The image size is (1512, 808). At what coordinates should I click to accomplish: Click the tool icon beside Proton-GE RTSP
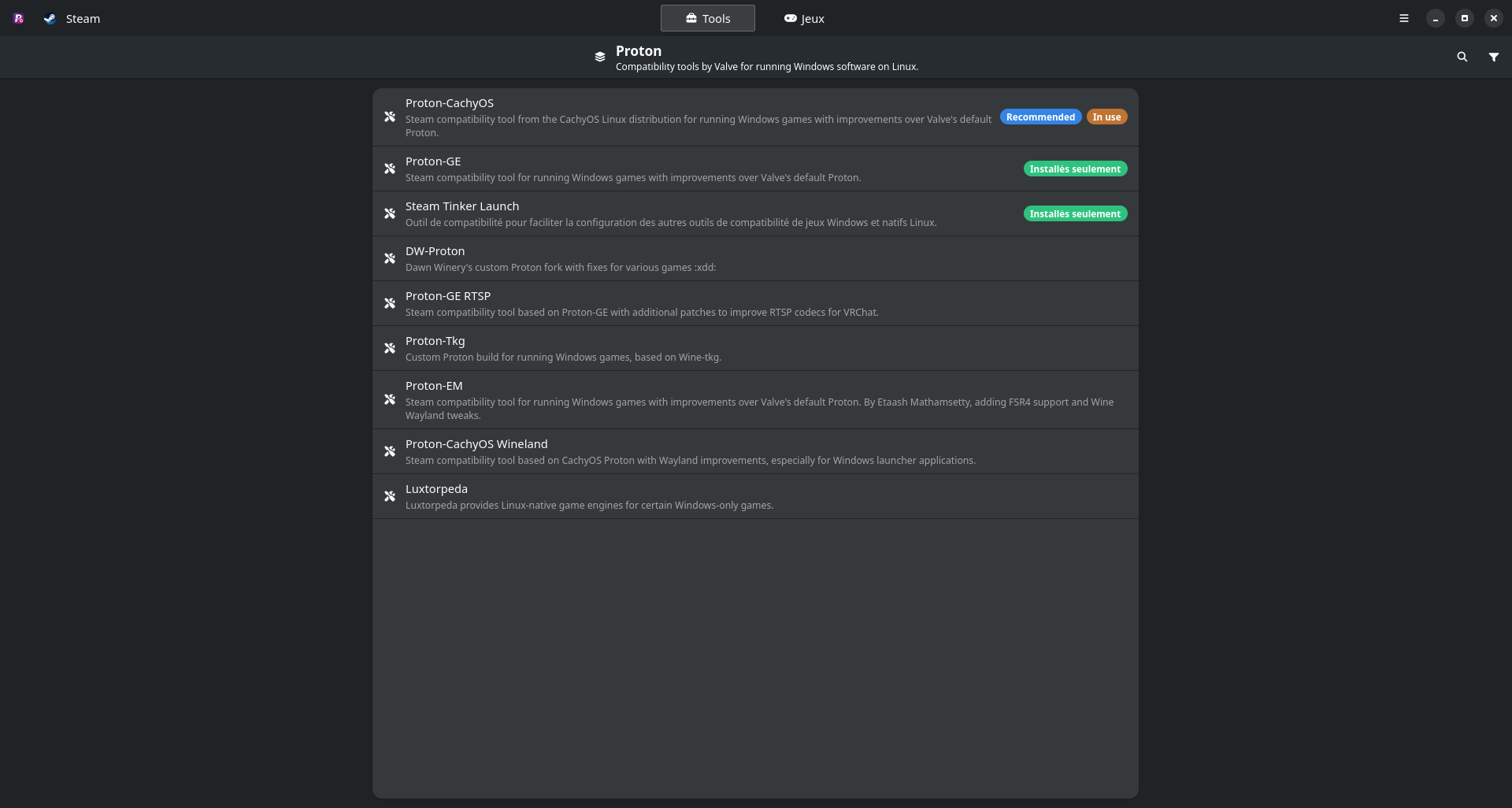pyautogui.click(x=390, y=303)
